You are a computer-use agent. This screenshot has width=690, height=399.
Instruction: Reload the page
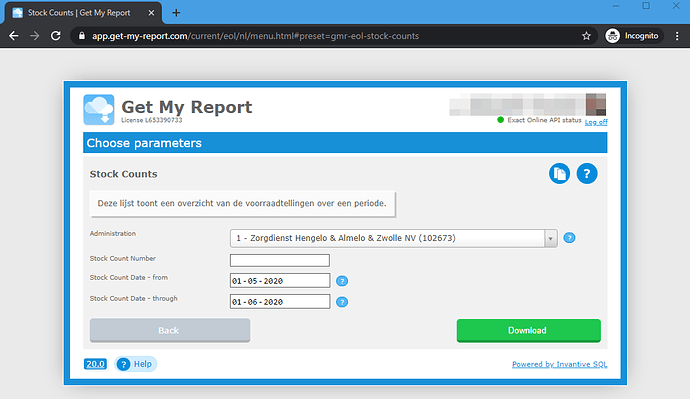[x=55, y=36]
